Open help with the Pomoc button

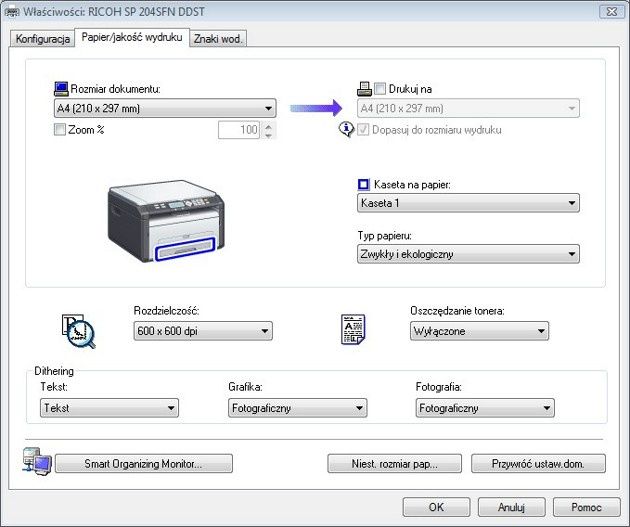click(587, 507)
